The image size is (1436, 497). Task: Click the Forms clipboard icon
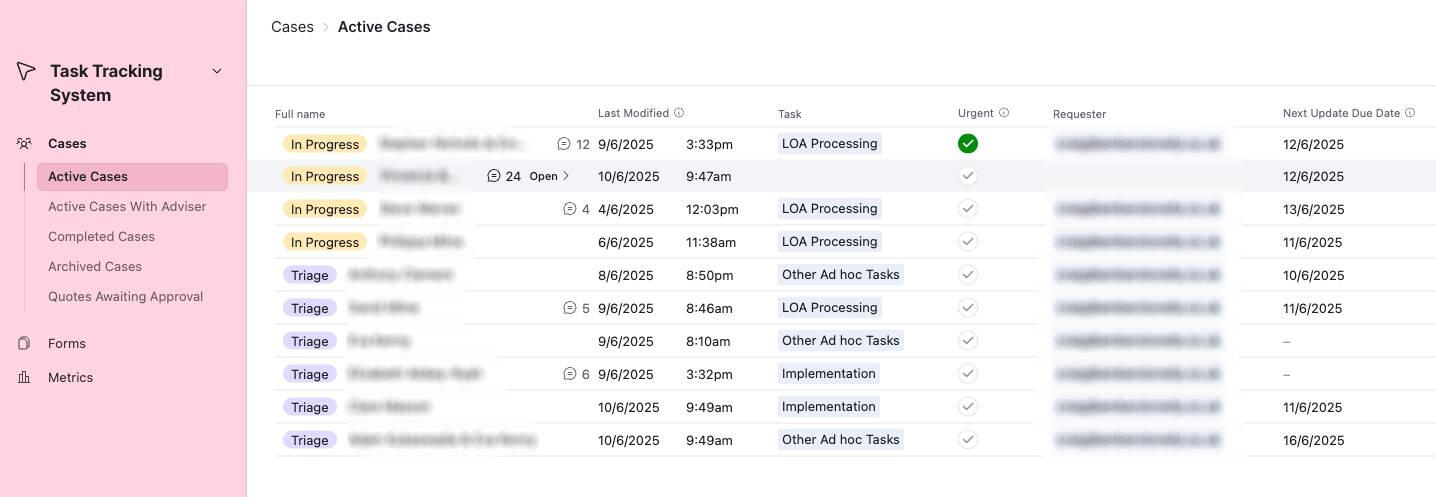click(24, 343)
